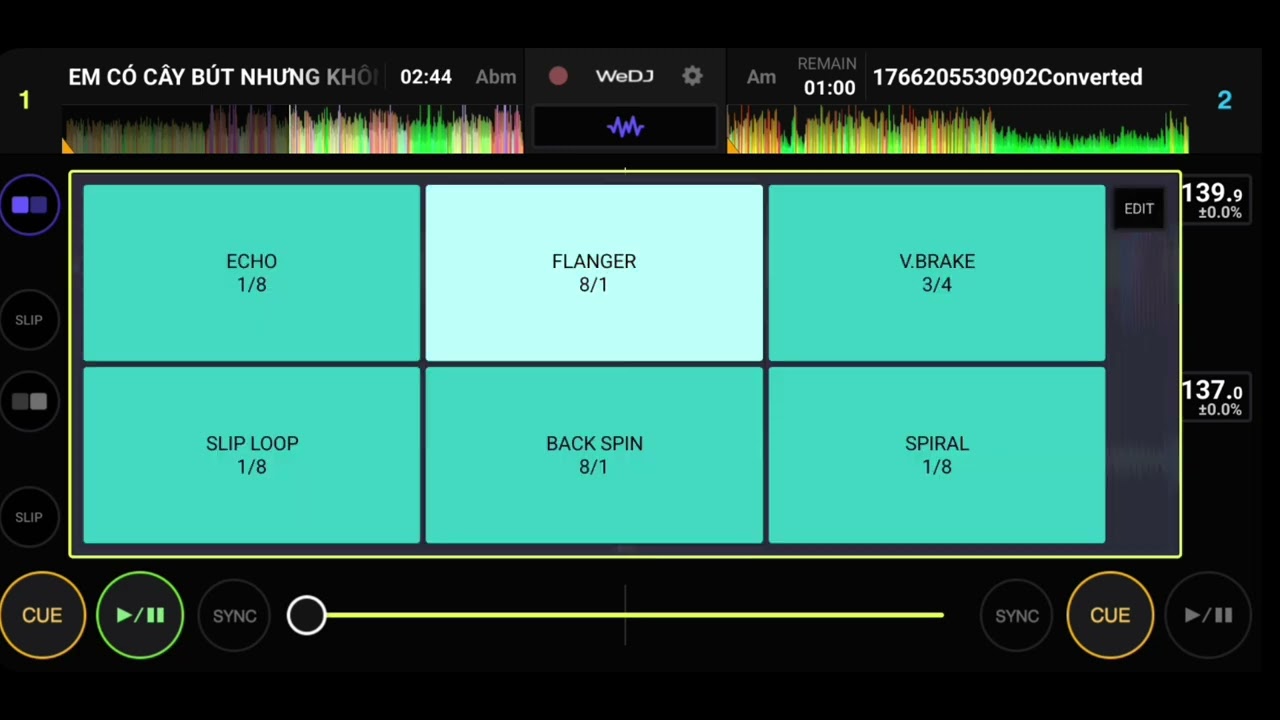Trigger the ECHO 1/8 effect pad
The height and width of the screenshot is (720, 1280).
pyautogui.click(x=252, y=273)
